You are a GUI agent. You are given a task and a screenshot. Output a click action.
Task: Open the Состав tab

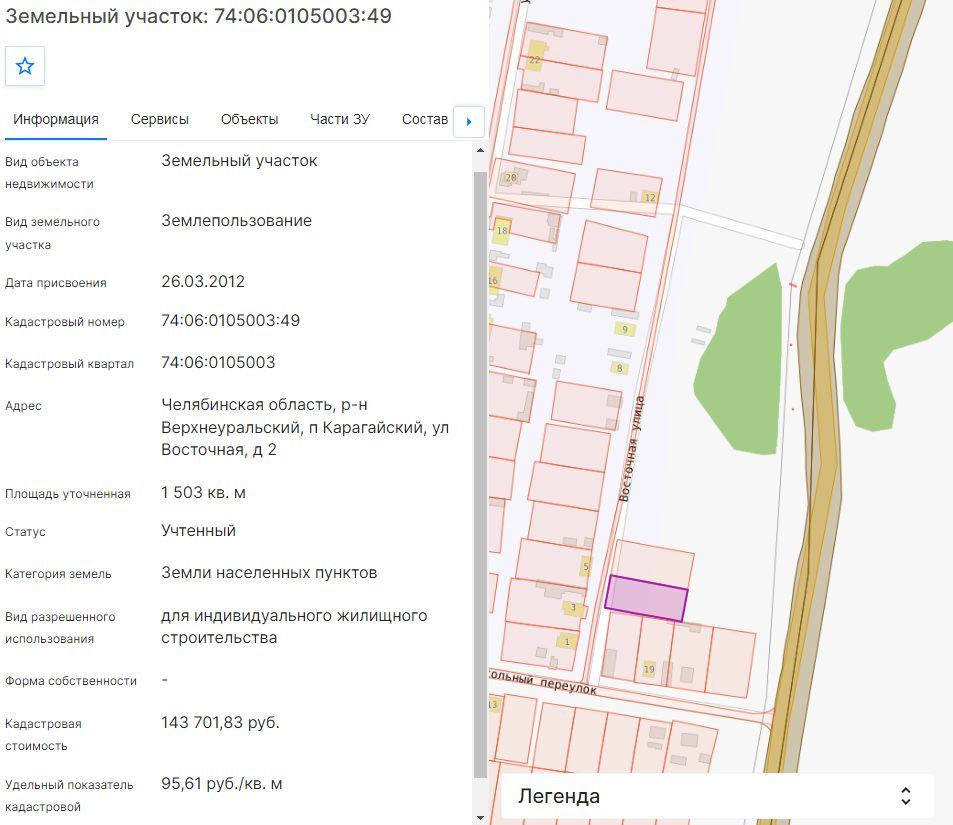pyautogui.click(x=425, y=119)
